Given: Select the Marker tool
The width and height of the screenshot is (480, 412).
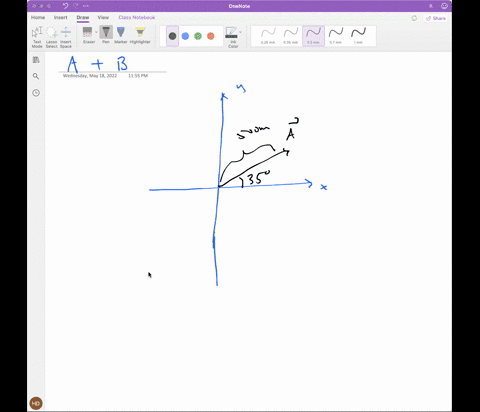Looking at the screenshot, I should (121, 35).
